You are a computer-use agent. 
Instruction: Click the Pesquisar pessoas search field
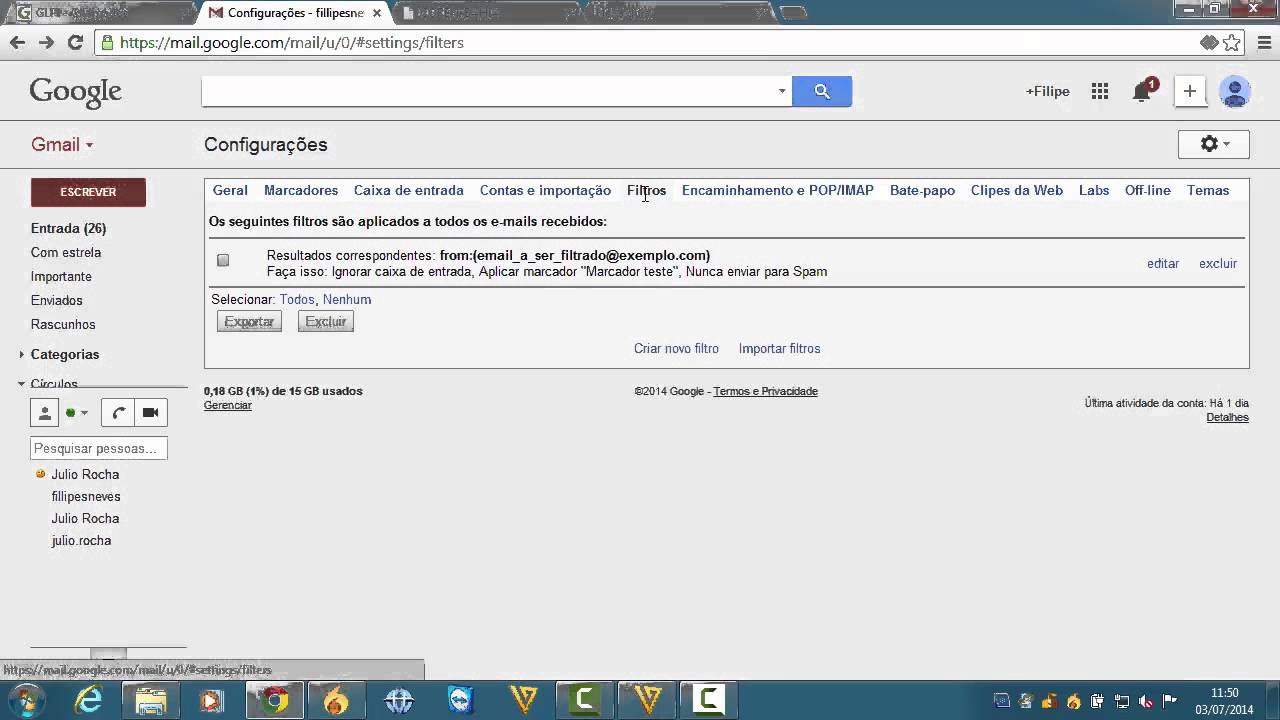click(x=99, y=448)
